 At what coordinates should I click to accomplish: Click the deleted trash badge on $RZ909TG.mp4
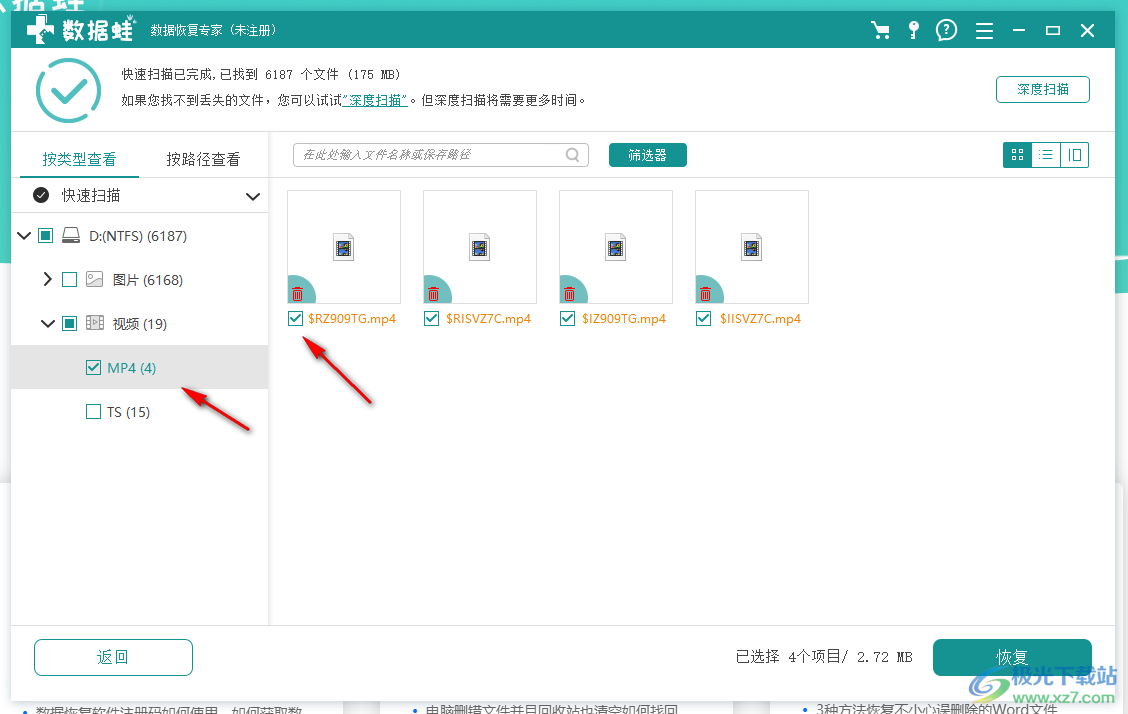point(298,293)
